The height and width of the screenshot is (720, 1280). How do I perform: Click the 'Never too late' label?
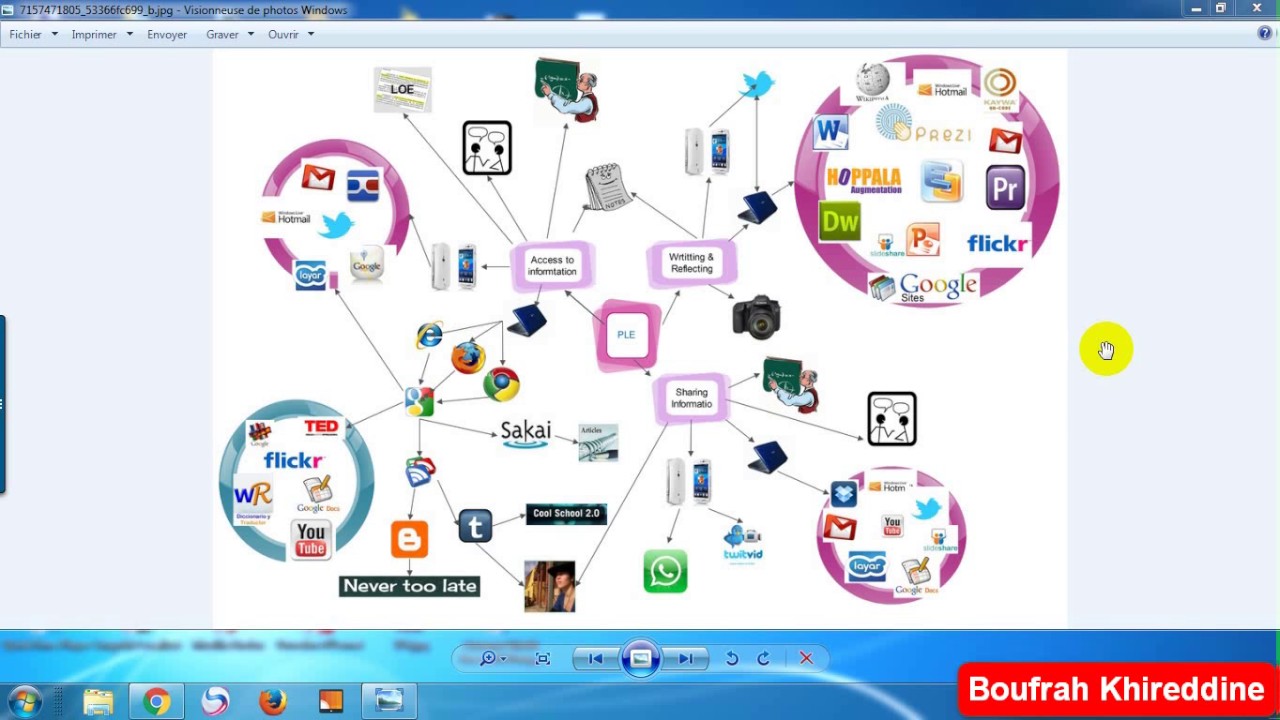tap(410, 586)
